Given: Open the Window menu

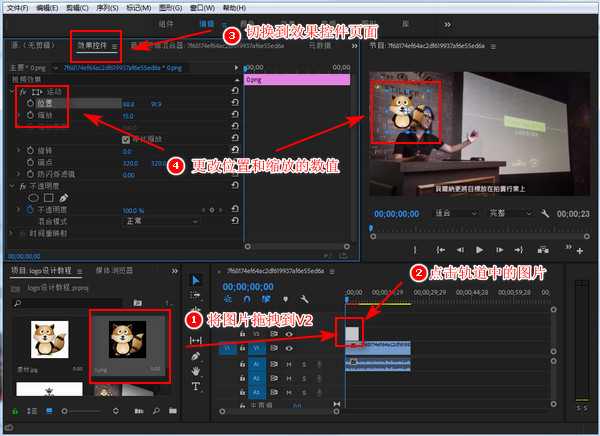Looking at the screenshot, I should click(x=202, y=8).
